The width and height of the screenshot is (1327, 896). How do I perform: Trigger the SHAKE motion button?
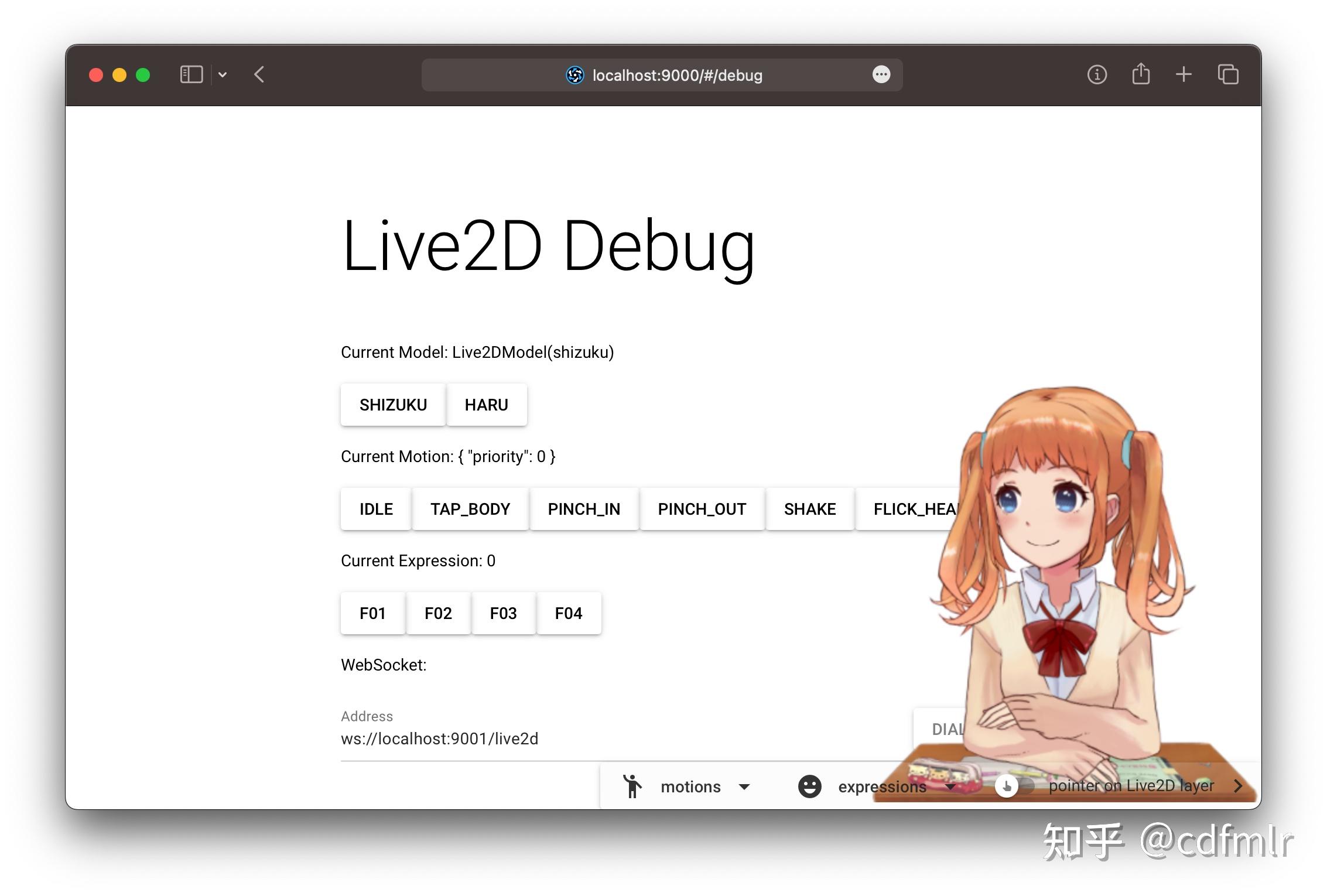coord(809,509)
